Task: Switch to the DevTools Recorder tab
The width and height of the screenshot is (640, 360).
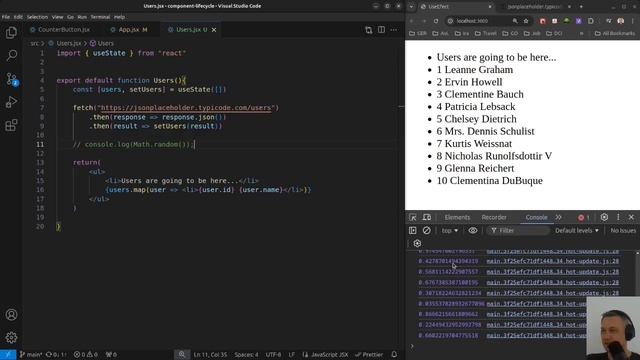Action: click(494, 218)
